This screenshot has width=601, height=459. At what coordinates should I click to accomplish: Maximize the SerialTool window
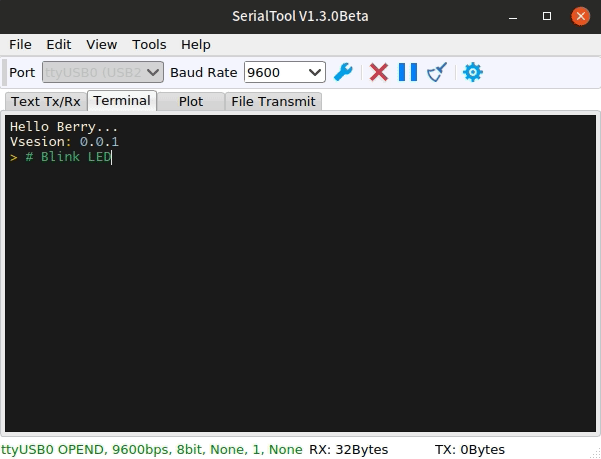(547, 16)
